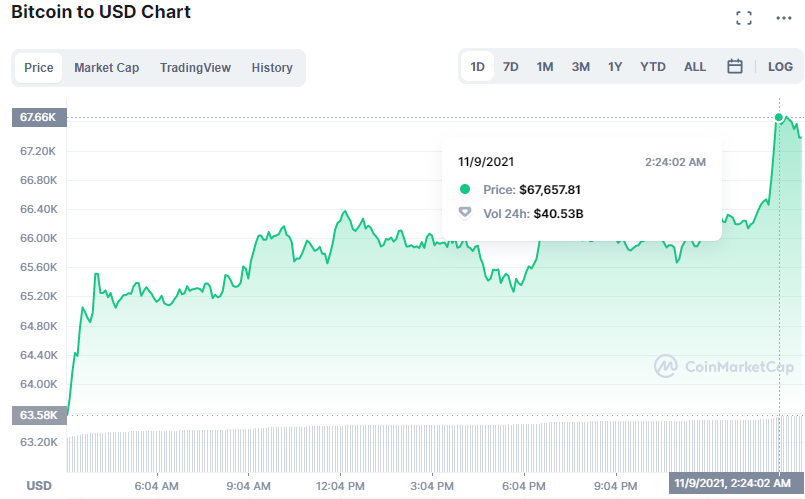Select the 1M time range
805x499 pixels.
pyautogui.click(x=545, y=67)
